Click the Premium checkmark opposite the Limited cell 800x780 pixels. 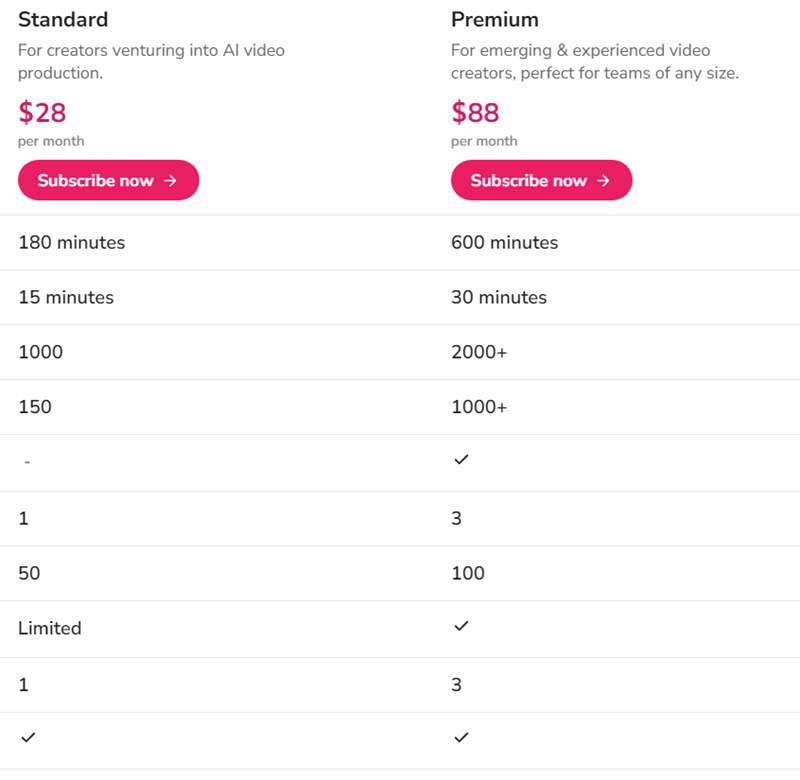(461, 627)
